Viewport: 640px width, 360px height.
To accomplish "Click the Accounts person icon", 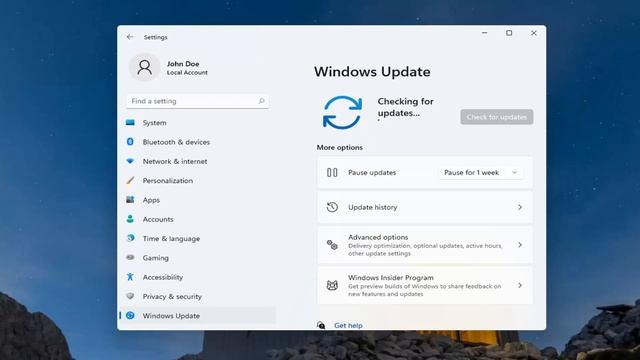I will tap(130, 219).
